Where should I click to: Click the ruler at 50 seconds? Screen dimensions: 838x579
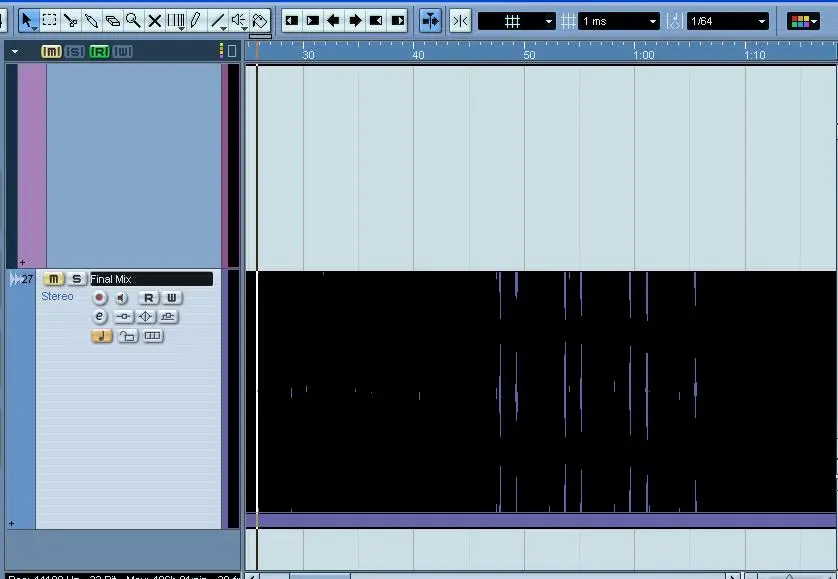(529, 55)
